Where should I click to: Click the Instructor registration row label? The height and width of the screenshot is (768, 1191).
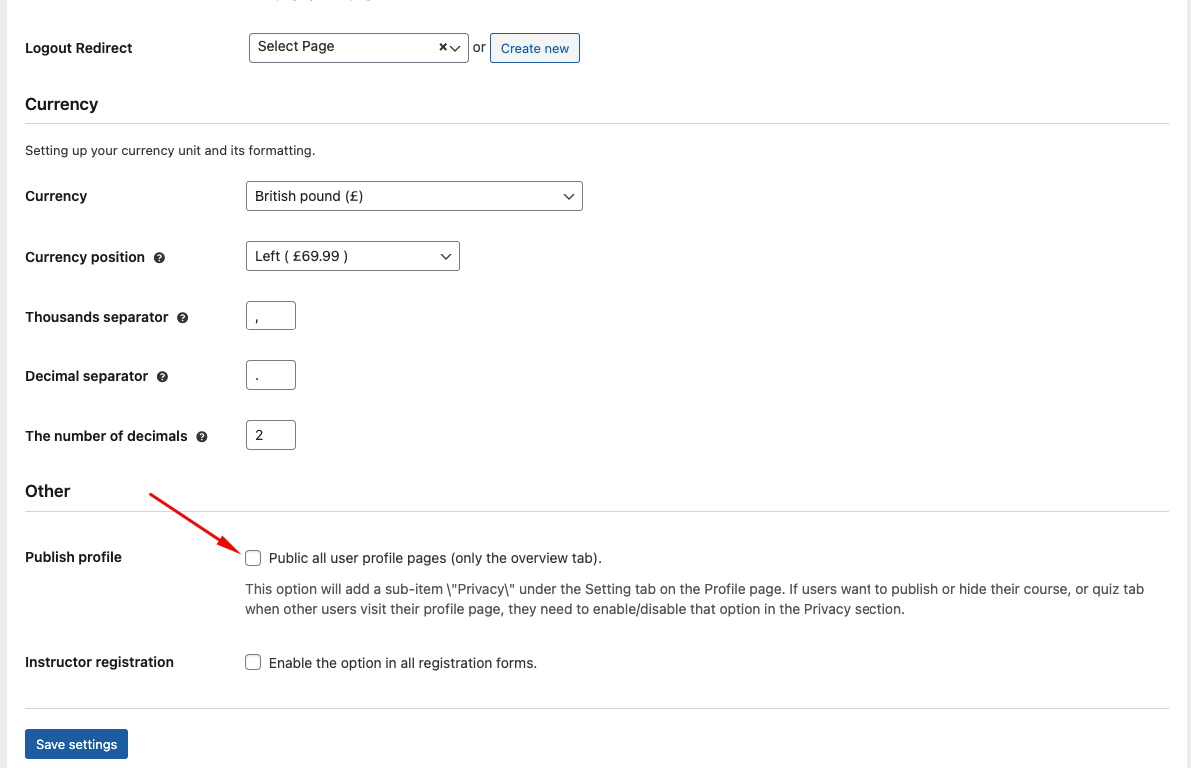pyautogui.click(x=100, y=662)
